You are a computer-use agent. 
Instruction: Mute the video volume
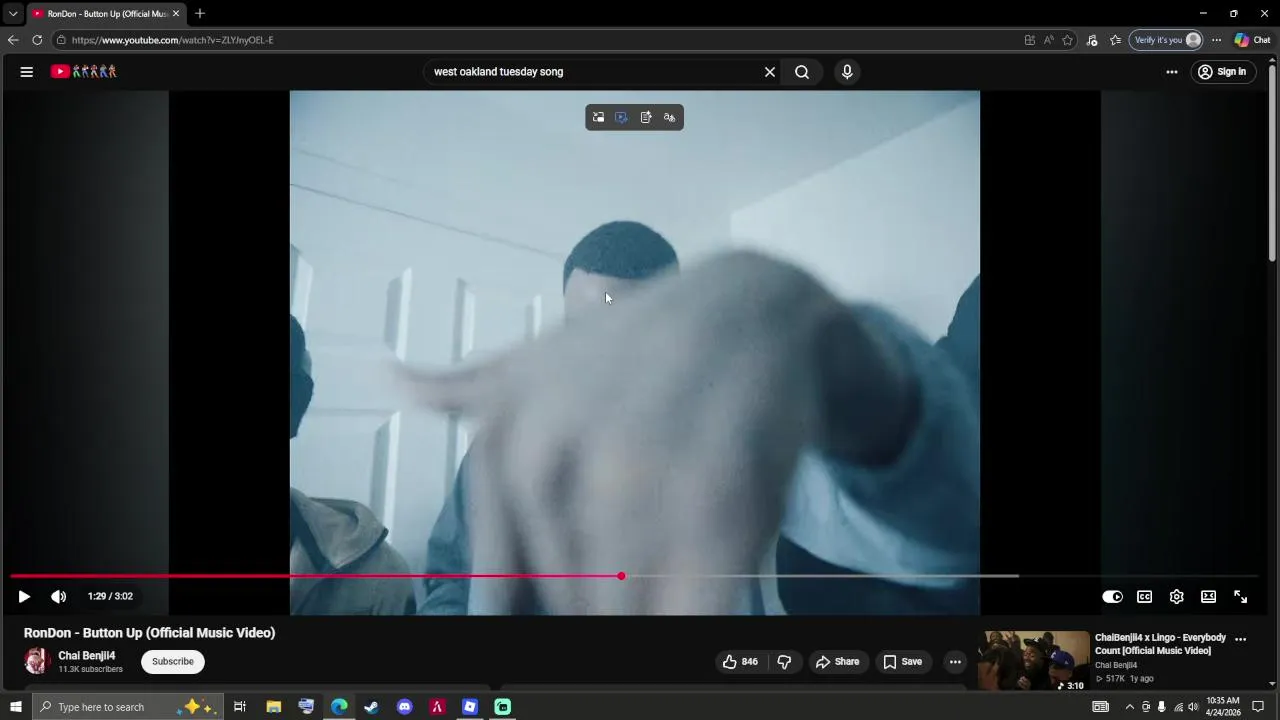pyautogui.click(x=59, y=596)
